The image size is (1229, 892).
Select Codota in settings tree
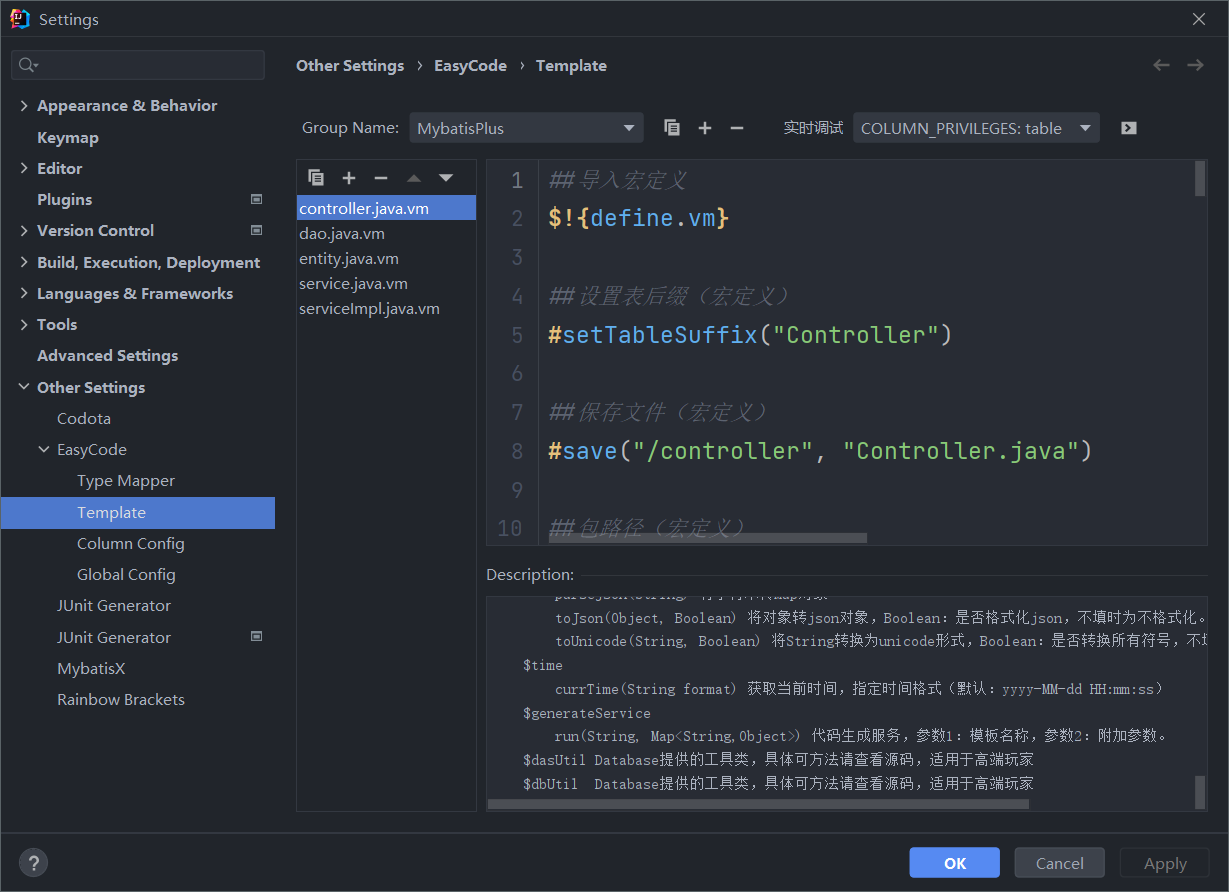[x=84, y=418]
